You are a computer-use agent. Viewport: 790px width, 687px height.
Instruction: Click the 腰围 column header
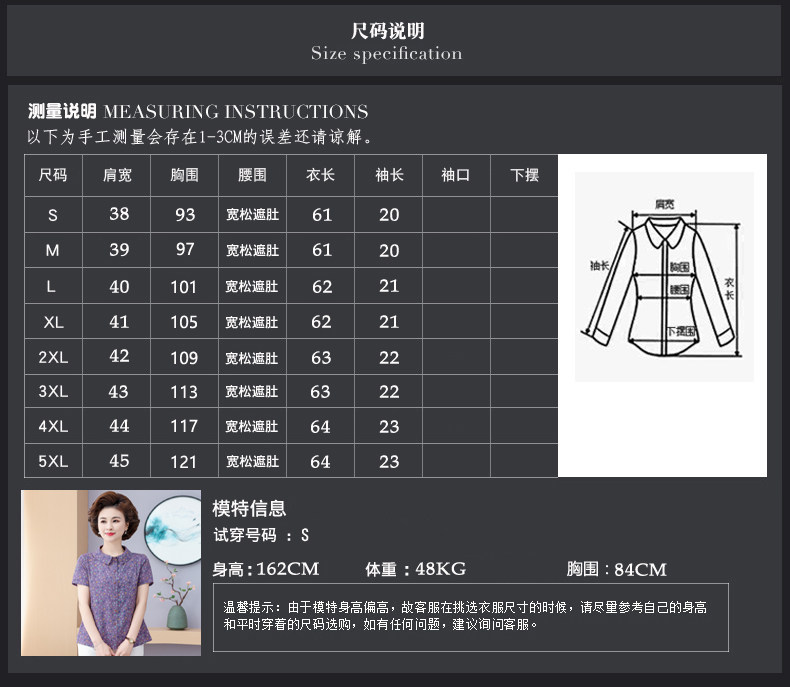coord(252,175)
